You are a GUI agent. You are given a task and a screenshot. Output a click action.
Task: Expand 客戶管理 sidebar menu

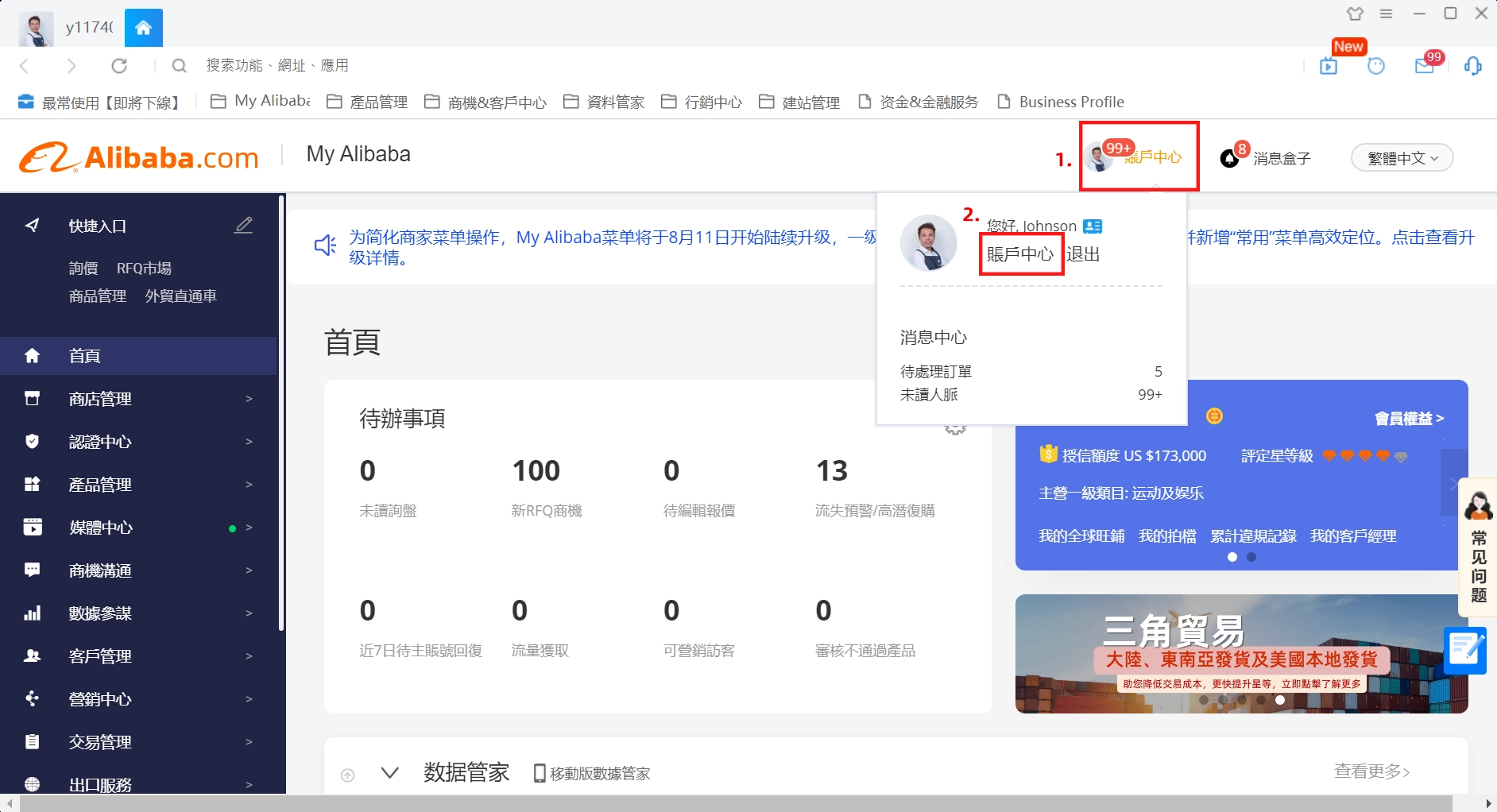139,656
